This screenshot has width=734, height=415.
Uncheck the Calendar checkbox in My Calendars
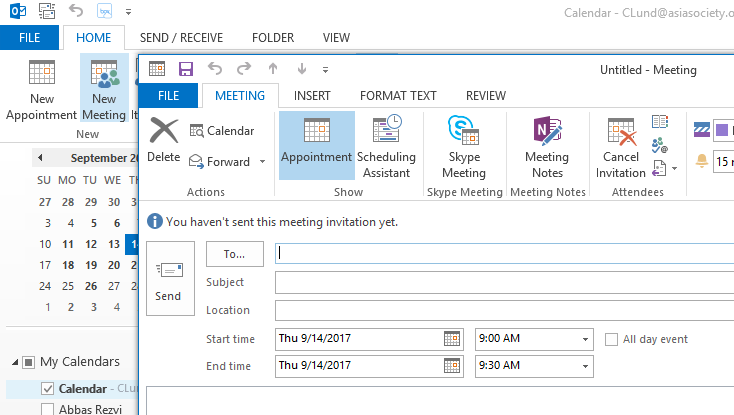click(x=47, y=388)
